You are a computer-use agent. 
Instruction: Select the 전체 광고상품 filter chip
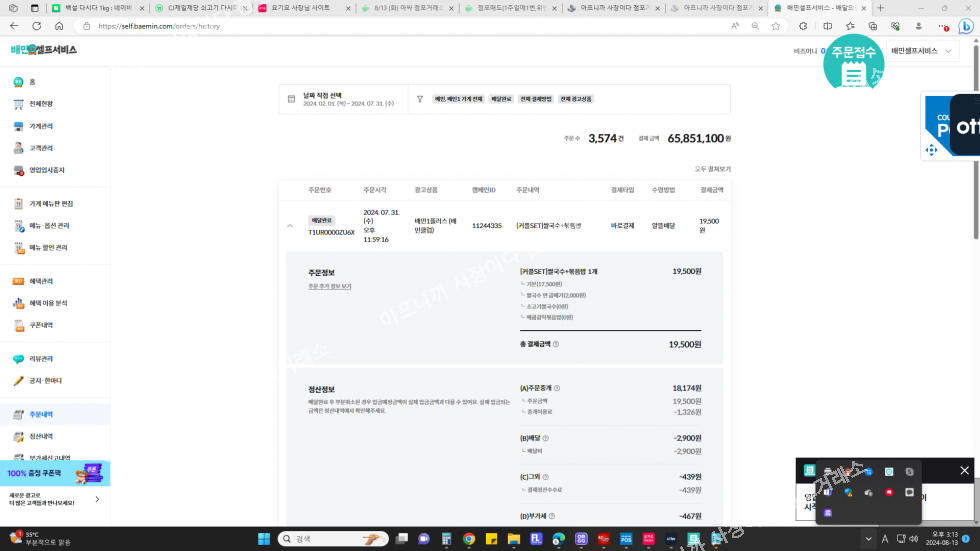[576, 99]
